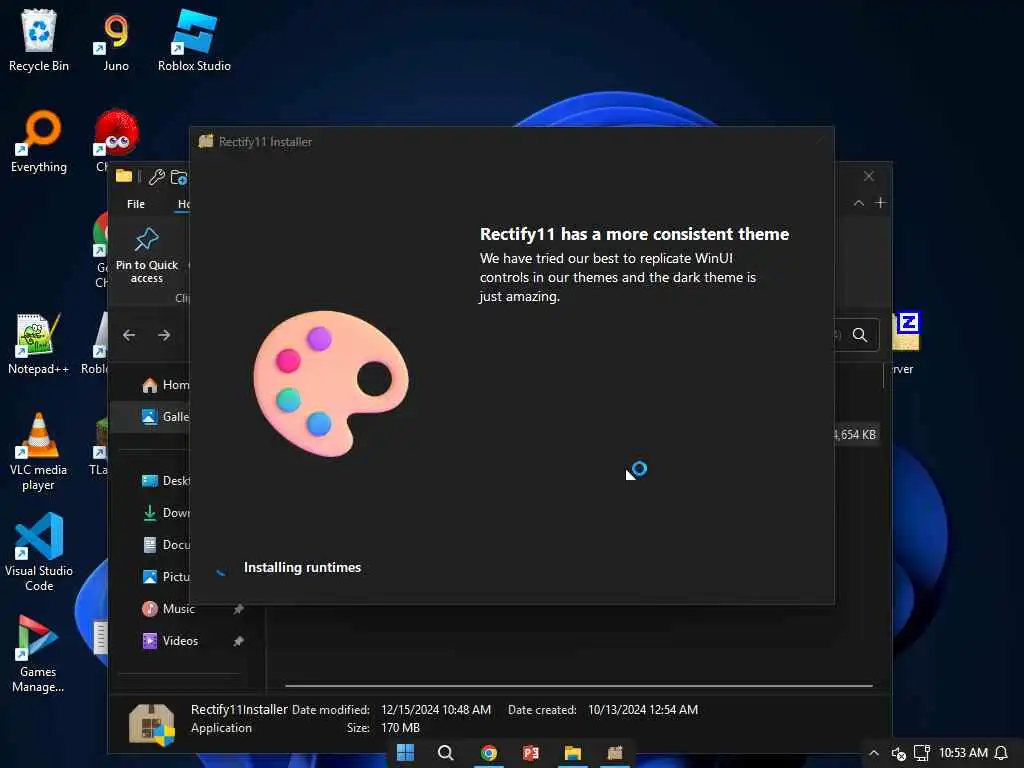Screen dimensions: 1024x768
Task: Show hidden system tray icons
Action: pyautogui.click(x=874, y=753)
